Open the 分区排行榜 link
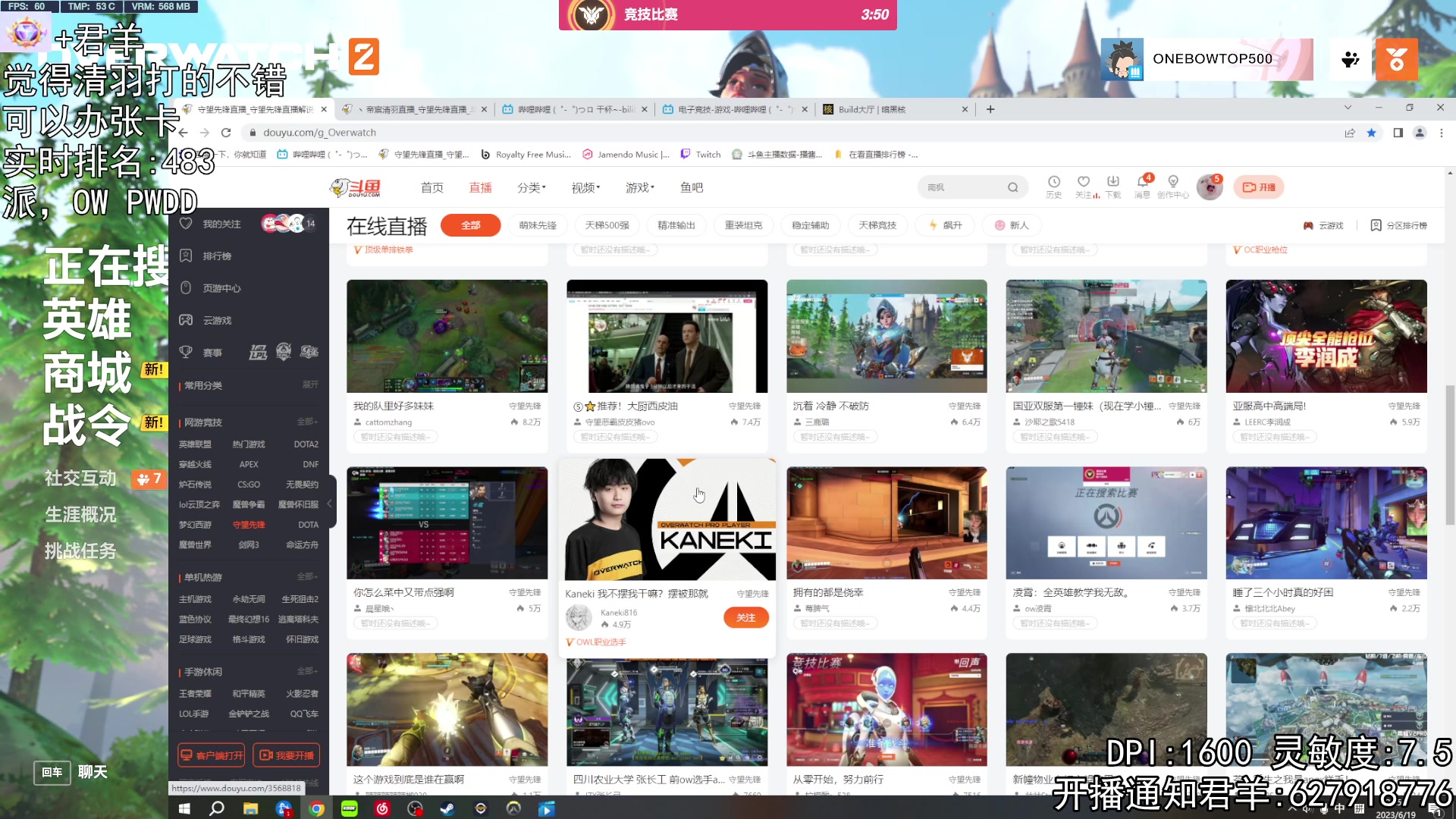1456x819 pixels. click(1398, 225)
